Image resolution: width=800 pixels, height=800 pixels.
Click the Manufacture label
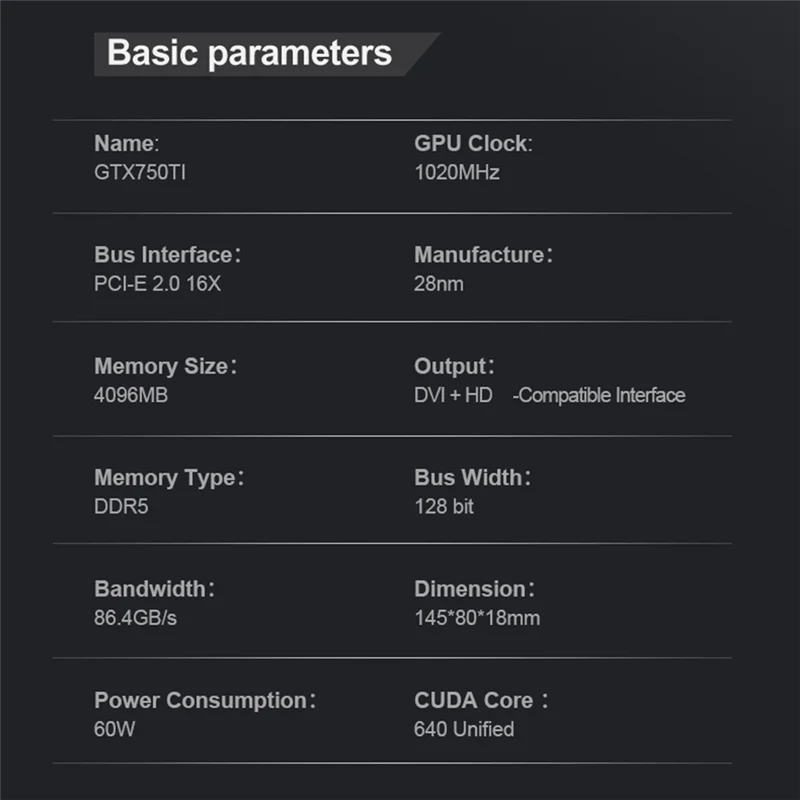click(x=482, y=255)
